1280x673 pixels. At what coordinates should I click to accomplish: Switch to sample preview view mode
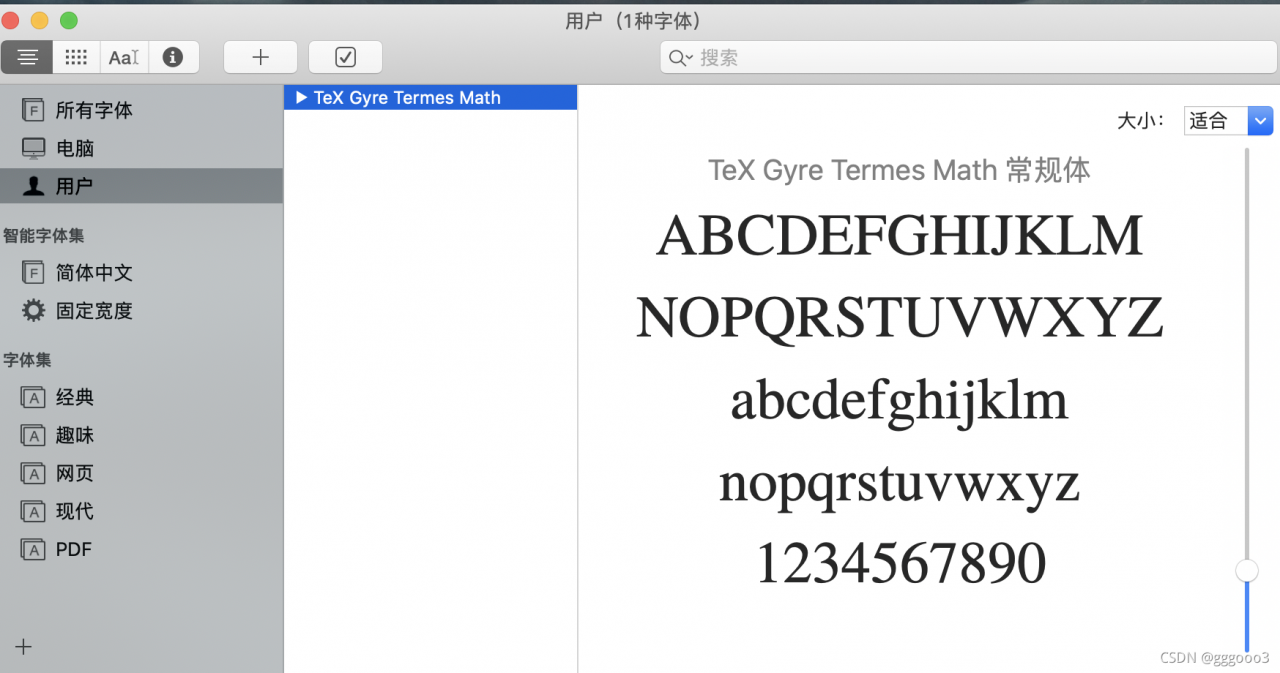tap(27, 58)
